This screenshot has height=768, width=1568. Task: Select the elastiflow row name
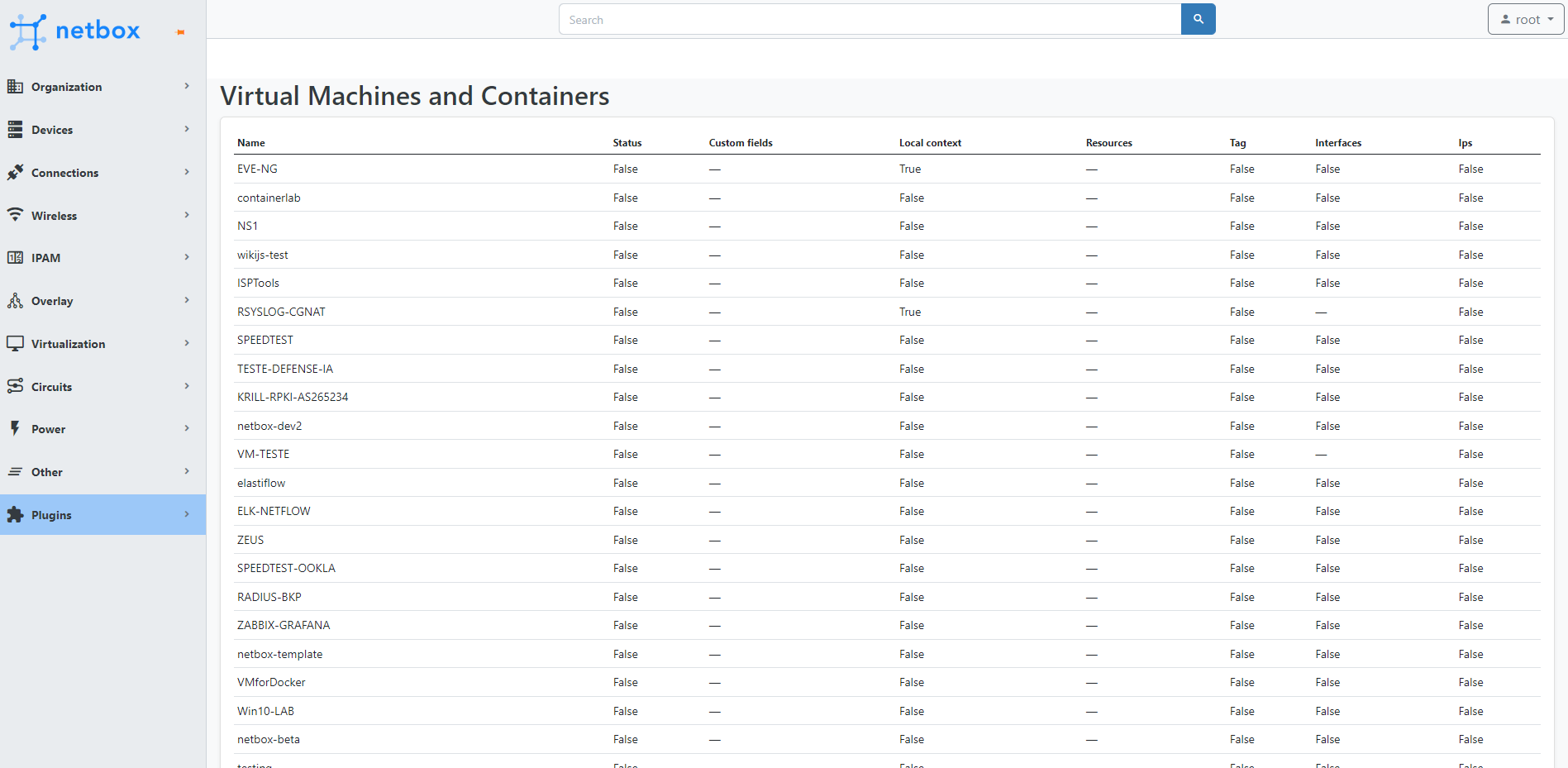[x=261, y=483]
